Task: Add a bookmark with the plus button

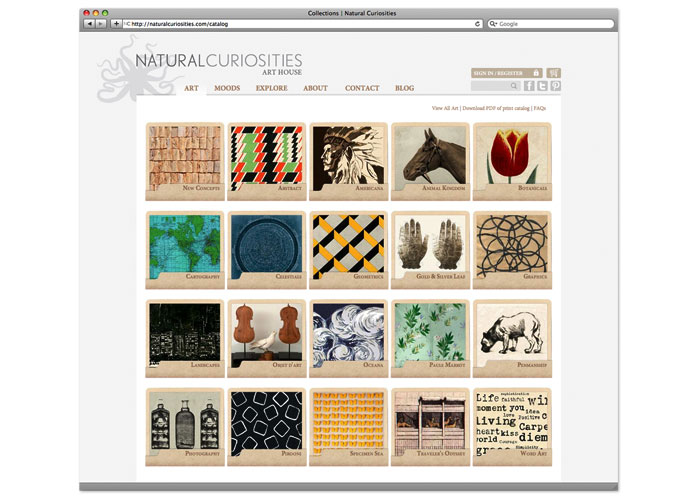Action: point(116,24)
